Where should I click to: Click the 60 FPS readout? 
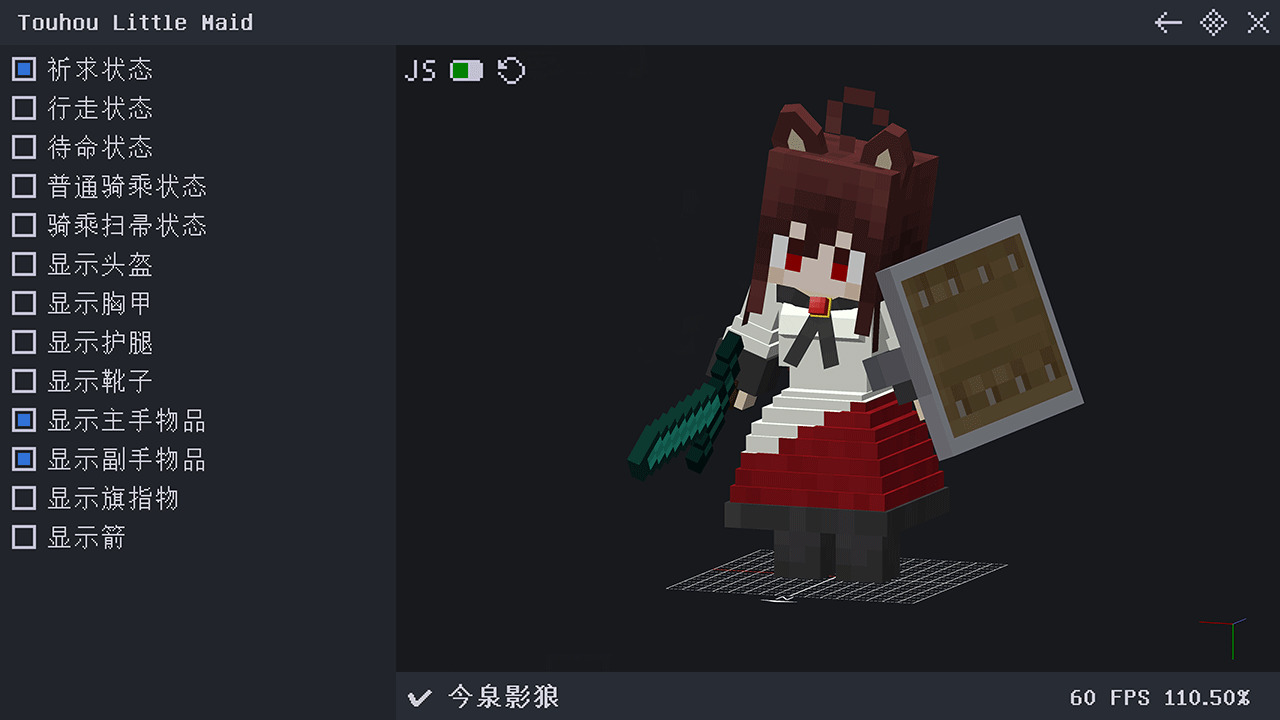(x=1110, y=698)
